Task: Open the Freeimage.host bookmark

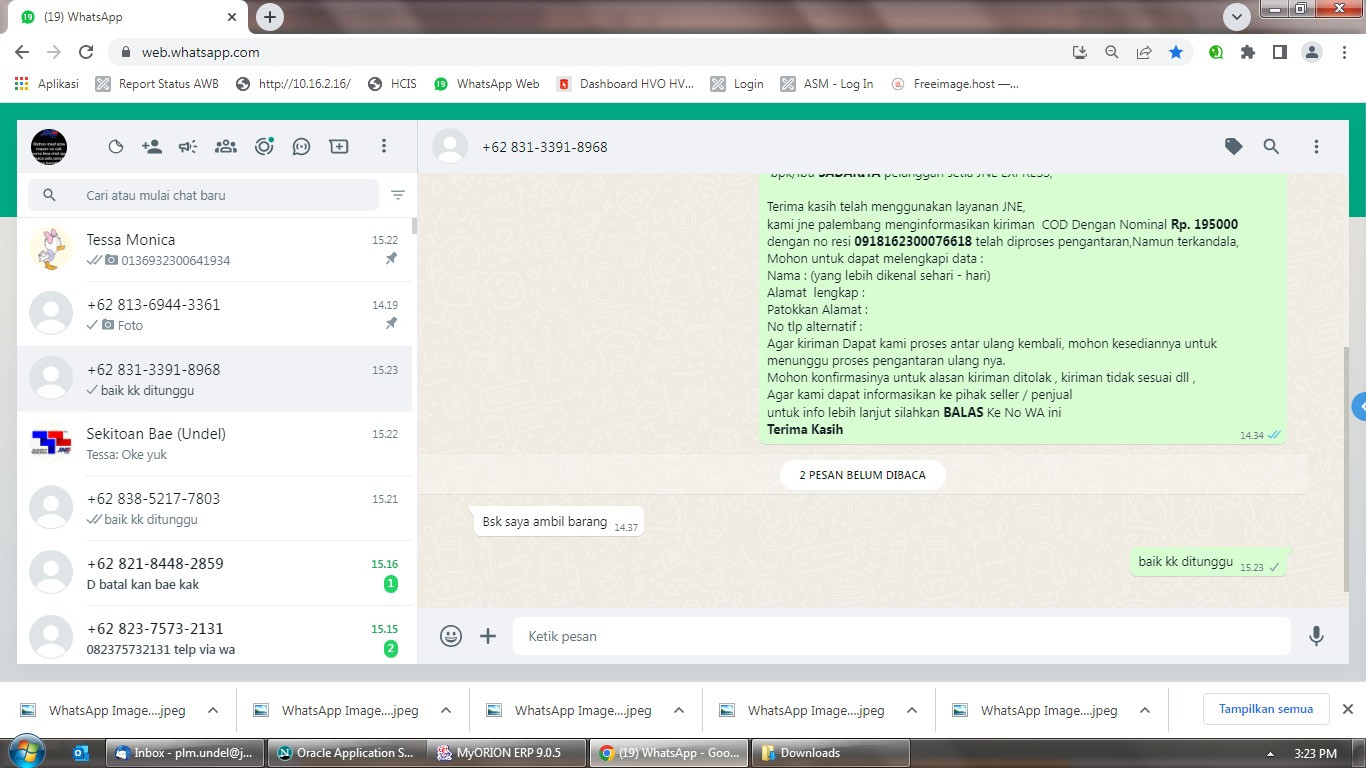Action: tap(955, 84)
